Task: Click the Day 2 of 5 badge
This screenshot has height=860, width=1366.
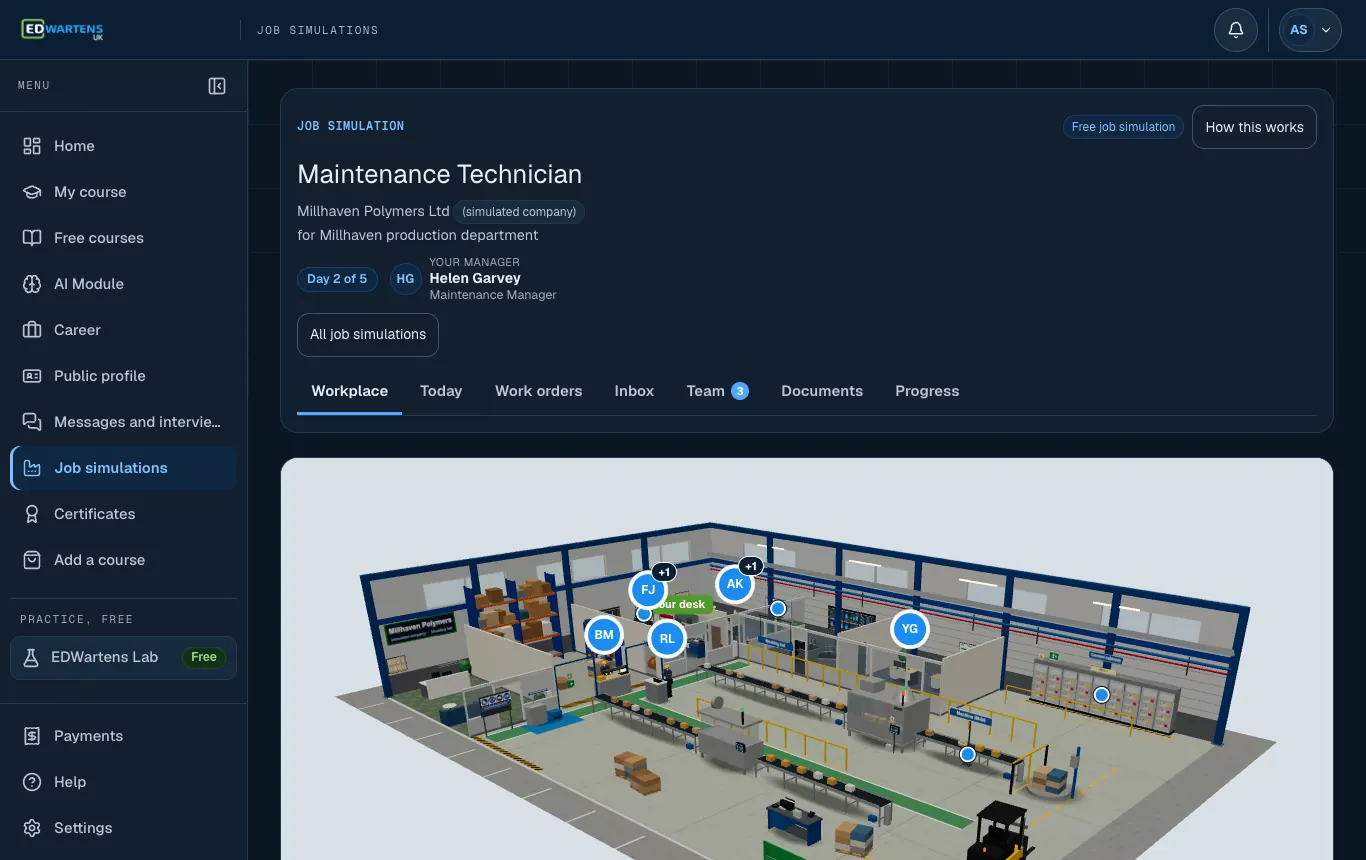Action: tap(337, 279)
